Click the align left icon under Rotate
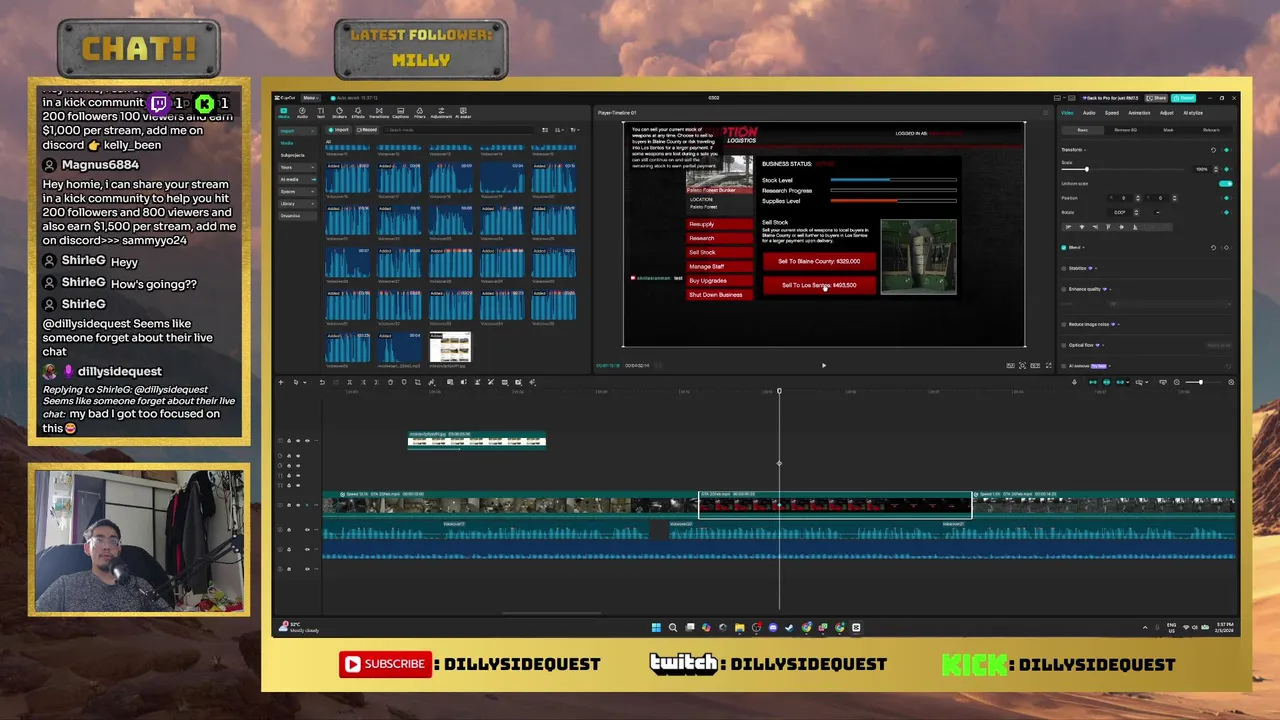 [1068, 227]
